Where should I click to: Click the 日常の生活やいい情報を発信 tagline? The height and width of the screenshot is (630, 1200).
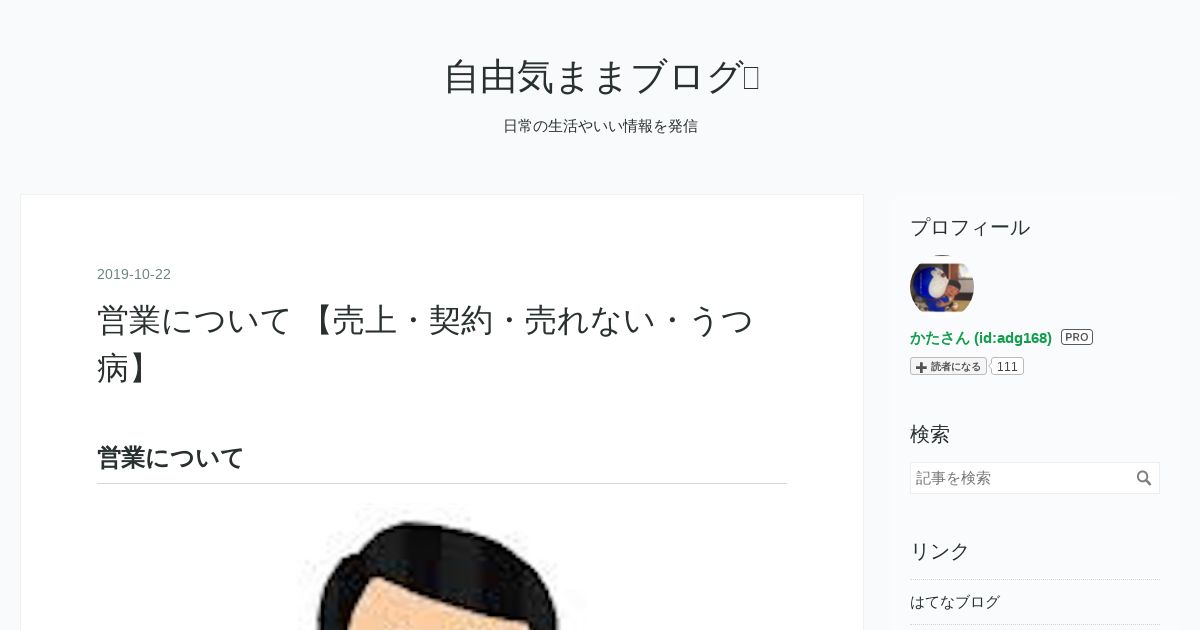click(600, 126)
